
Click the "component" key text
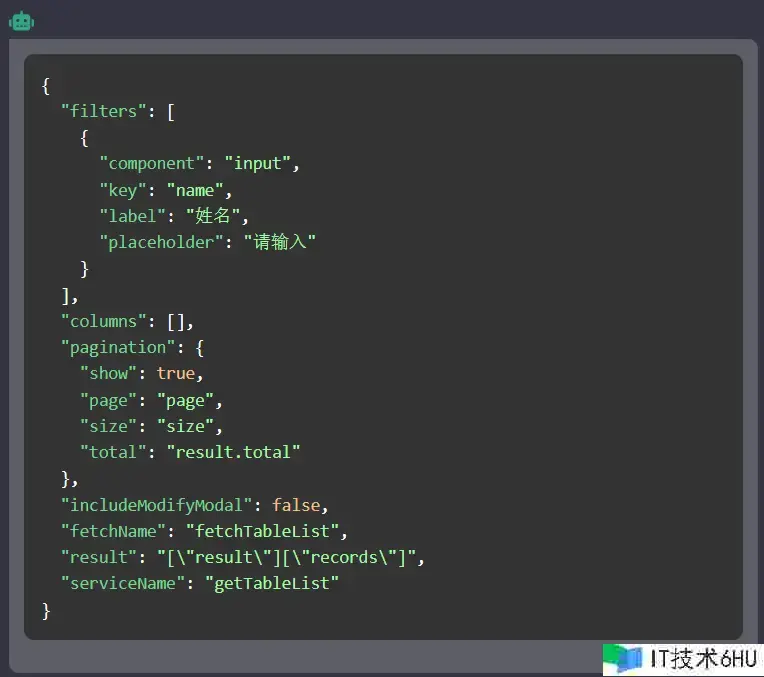[152, 163]
